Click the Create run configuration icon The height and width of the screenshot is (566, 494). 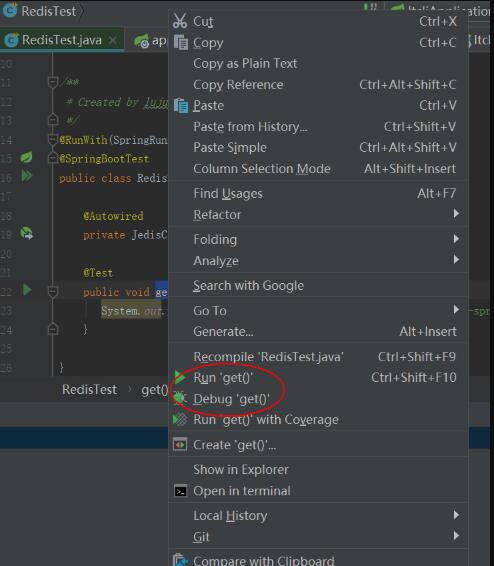click(180, 444)
